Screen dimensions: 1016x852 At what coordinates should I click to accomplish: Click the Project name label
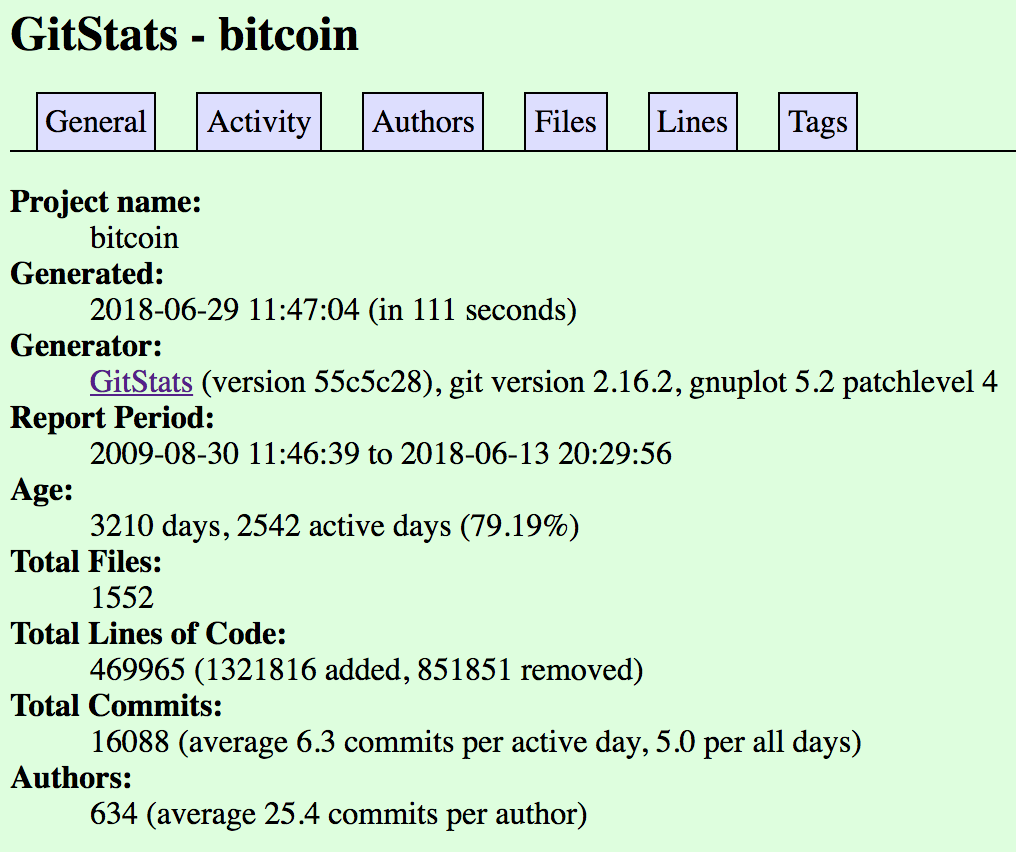click(x=106, y=202)
